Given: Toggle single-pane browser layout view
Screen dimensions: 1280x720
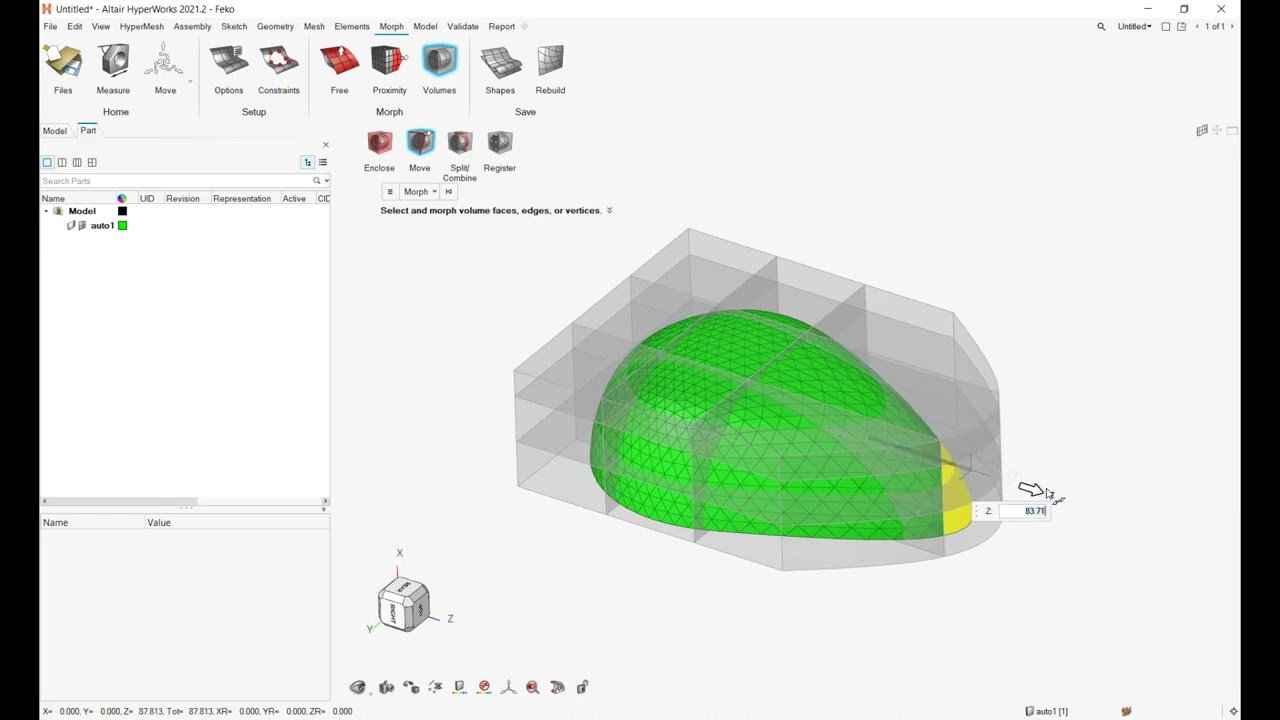Looking at the screenshot, I should pos(47,162).
